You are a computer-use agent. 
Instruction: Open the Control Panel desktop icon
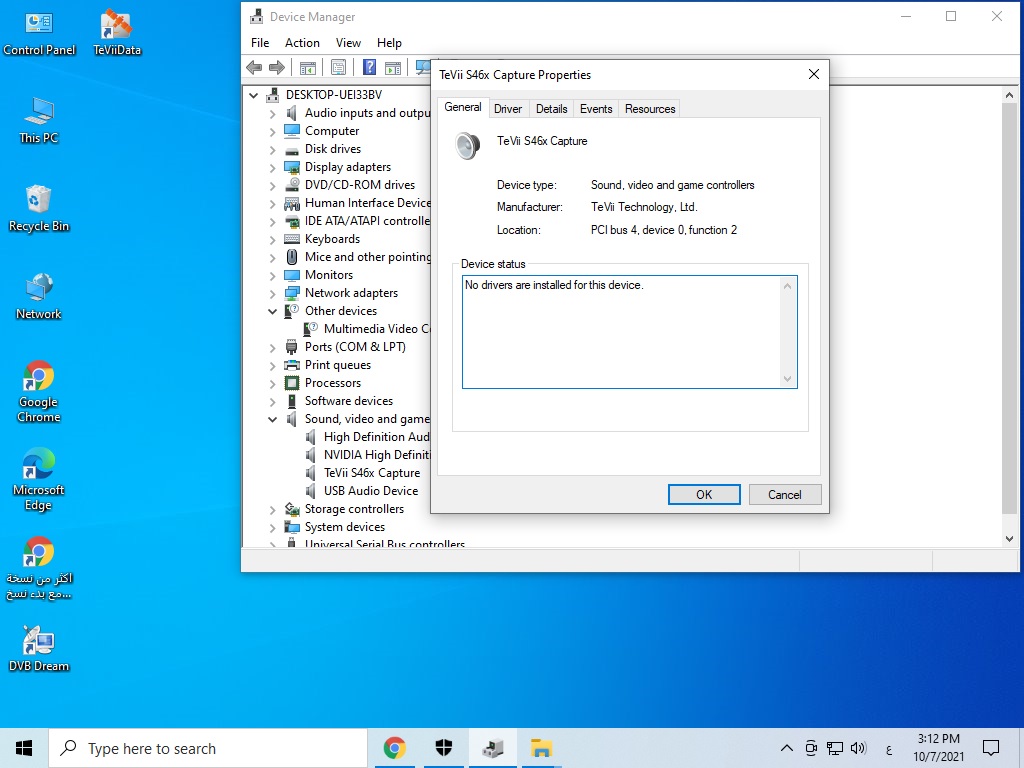39,34
